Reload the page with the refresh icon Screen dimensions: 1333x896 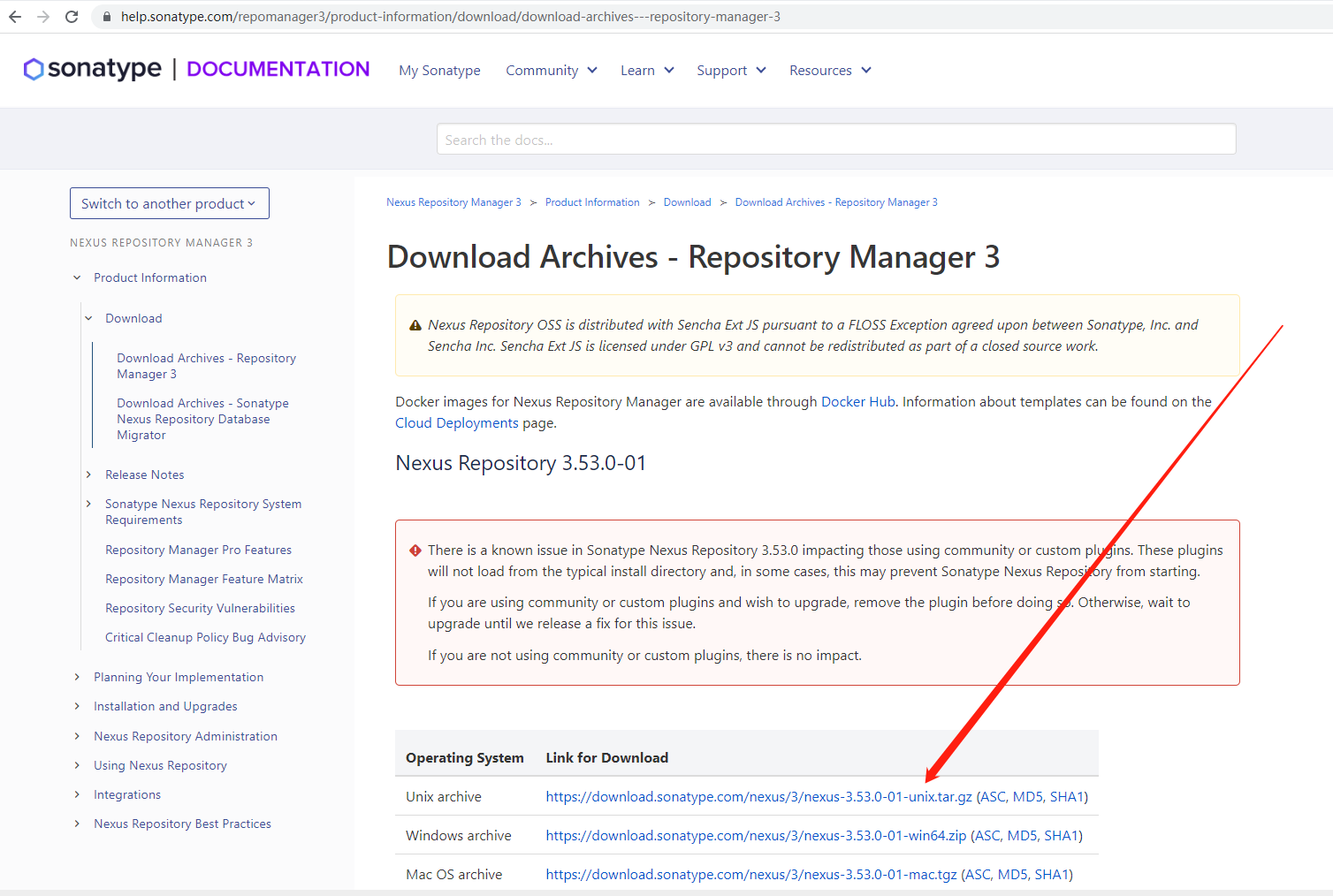[72, 17]
